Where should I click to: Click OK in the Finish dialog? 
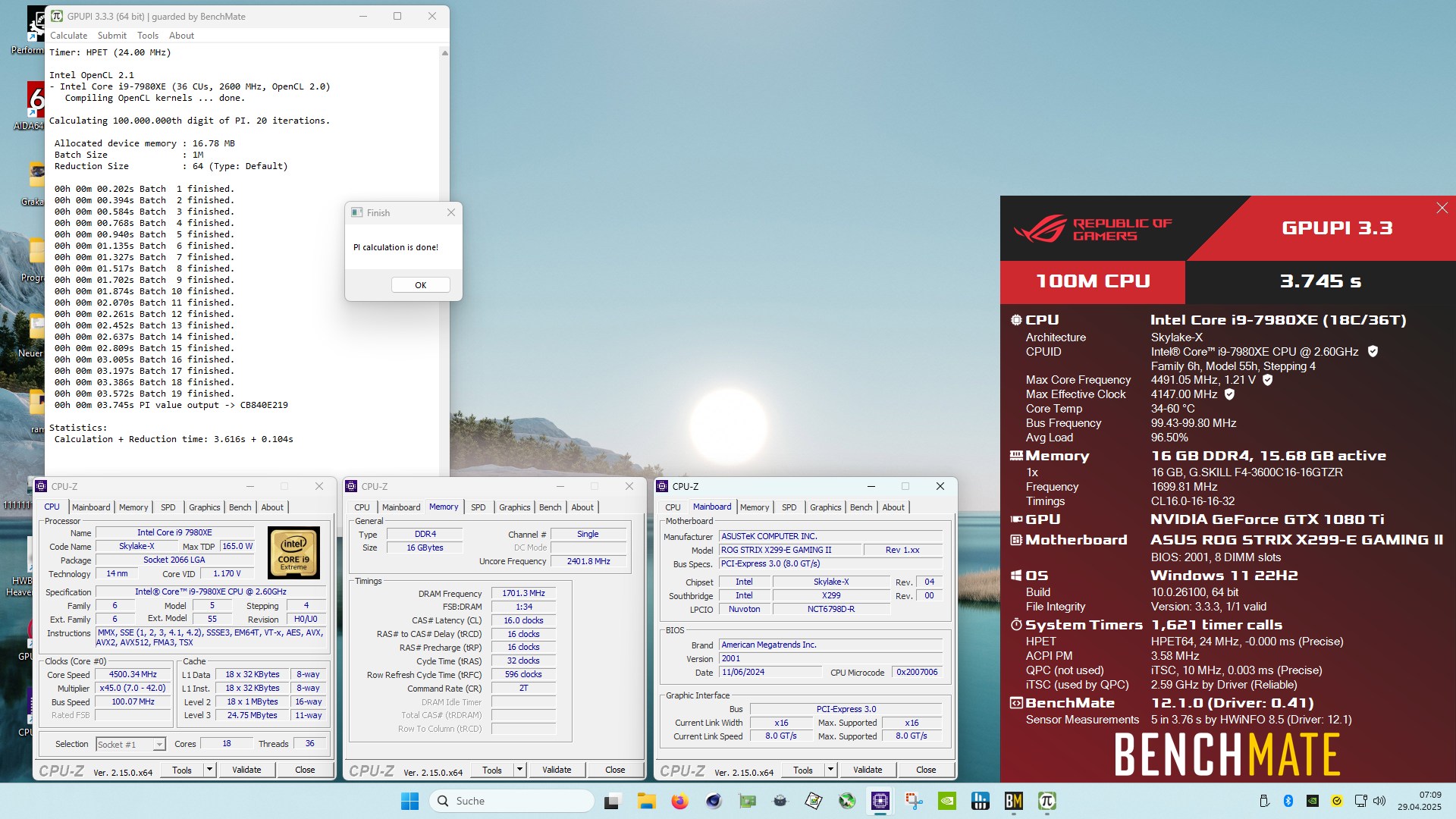tap(421, 285)
